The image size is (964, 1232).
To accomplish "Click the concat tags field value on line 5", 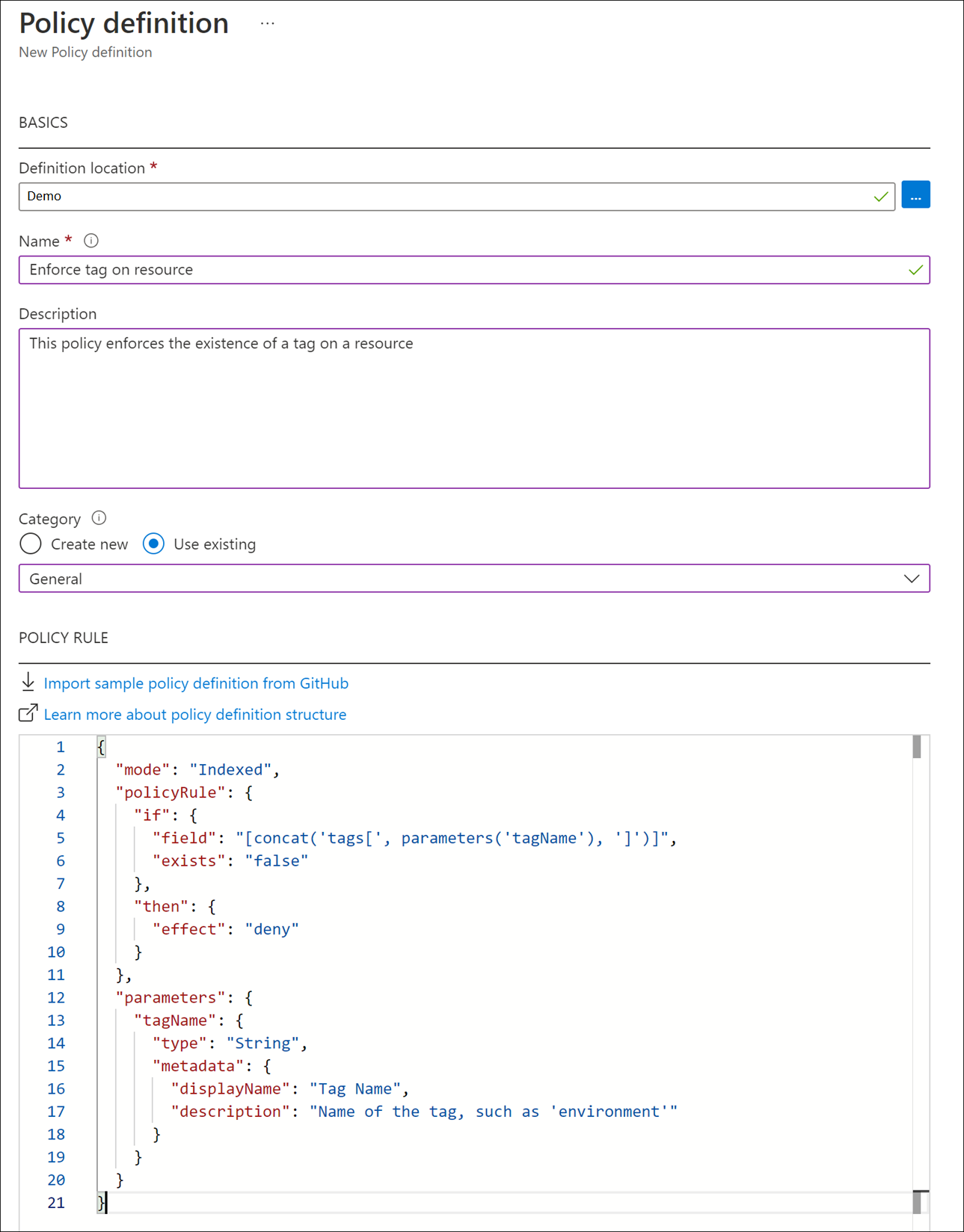I will (x=452, y=838).
